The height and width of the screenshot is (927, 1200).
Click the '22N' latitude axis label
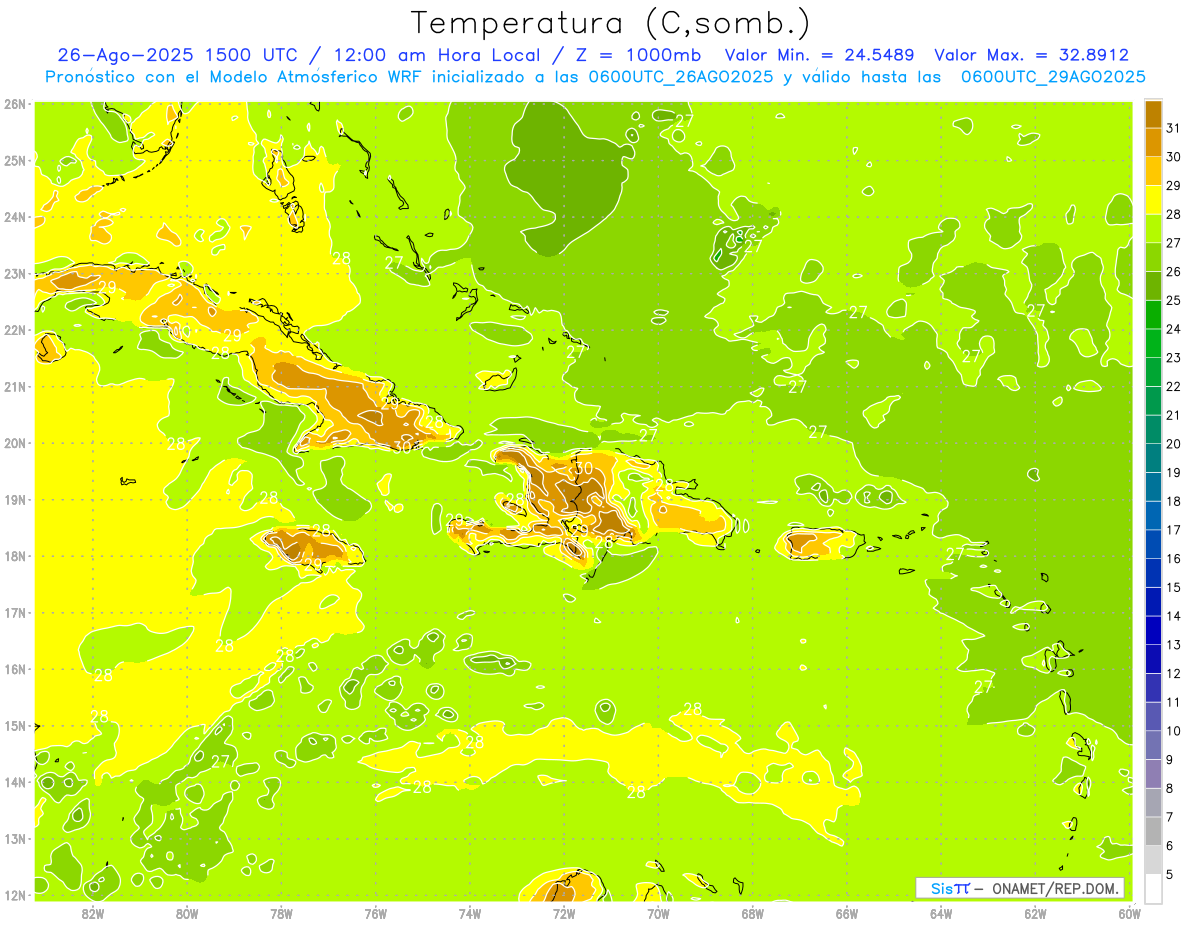coord(15,330)
